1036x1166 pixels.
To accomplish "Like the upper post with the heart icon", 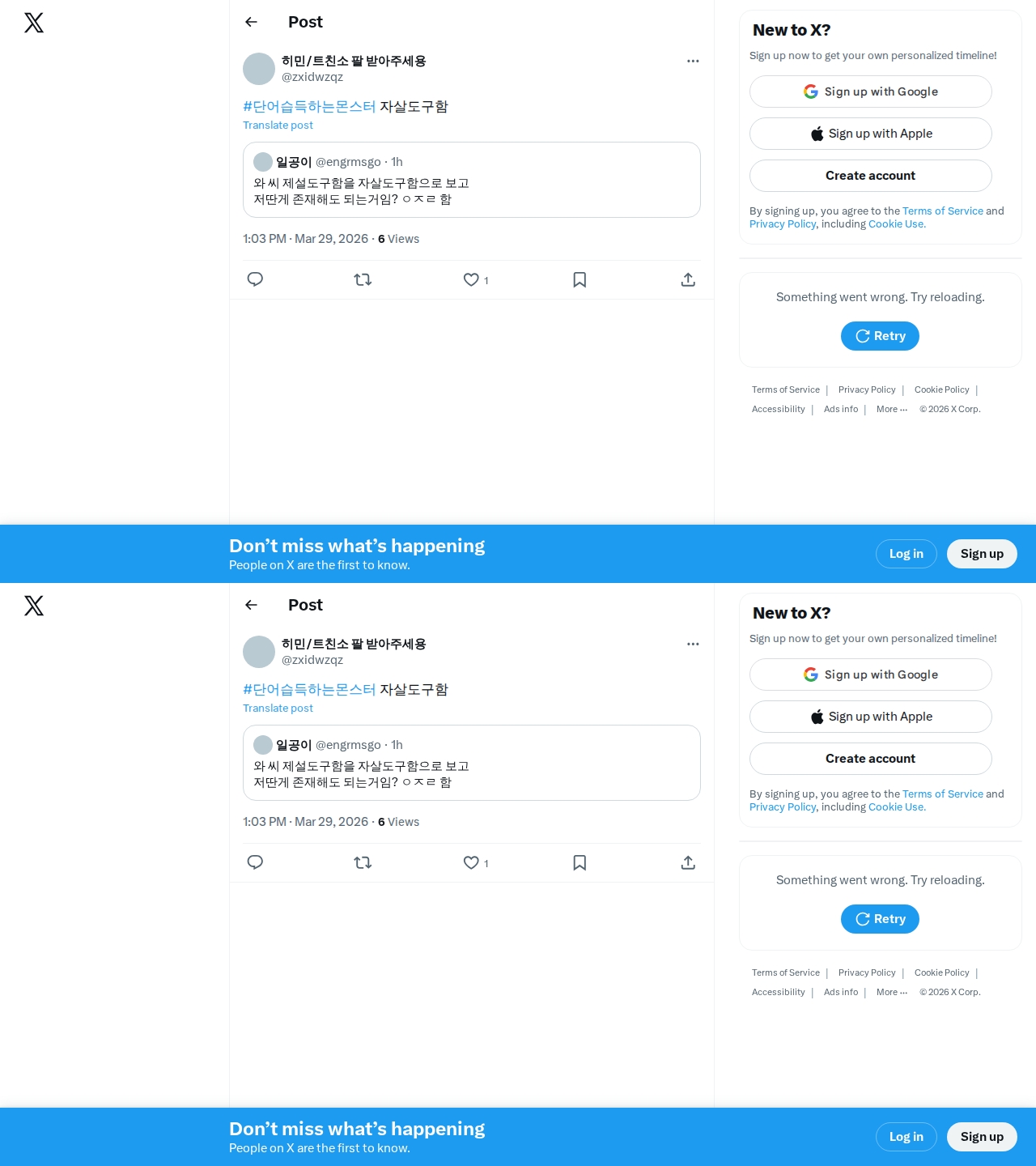I will (471, 279).
